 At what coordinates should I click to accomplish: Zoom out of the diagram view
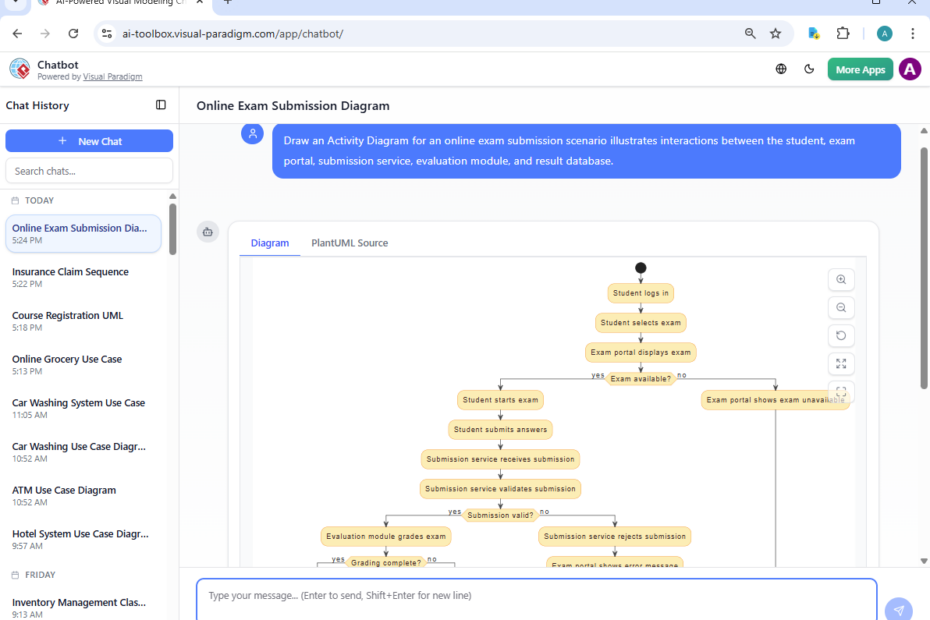tap(841, 307)
